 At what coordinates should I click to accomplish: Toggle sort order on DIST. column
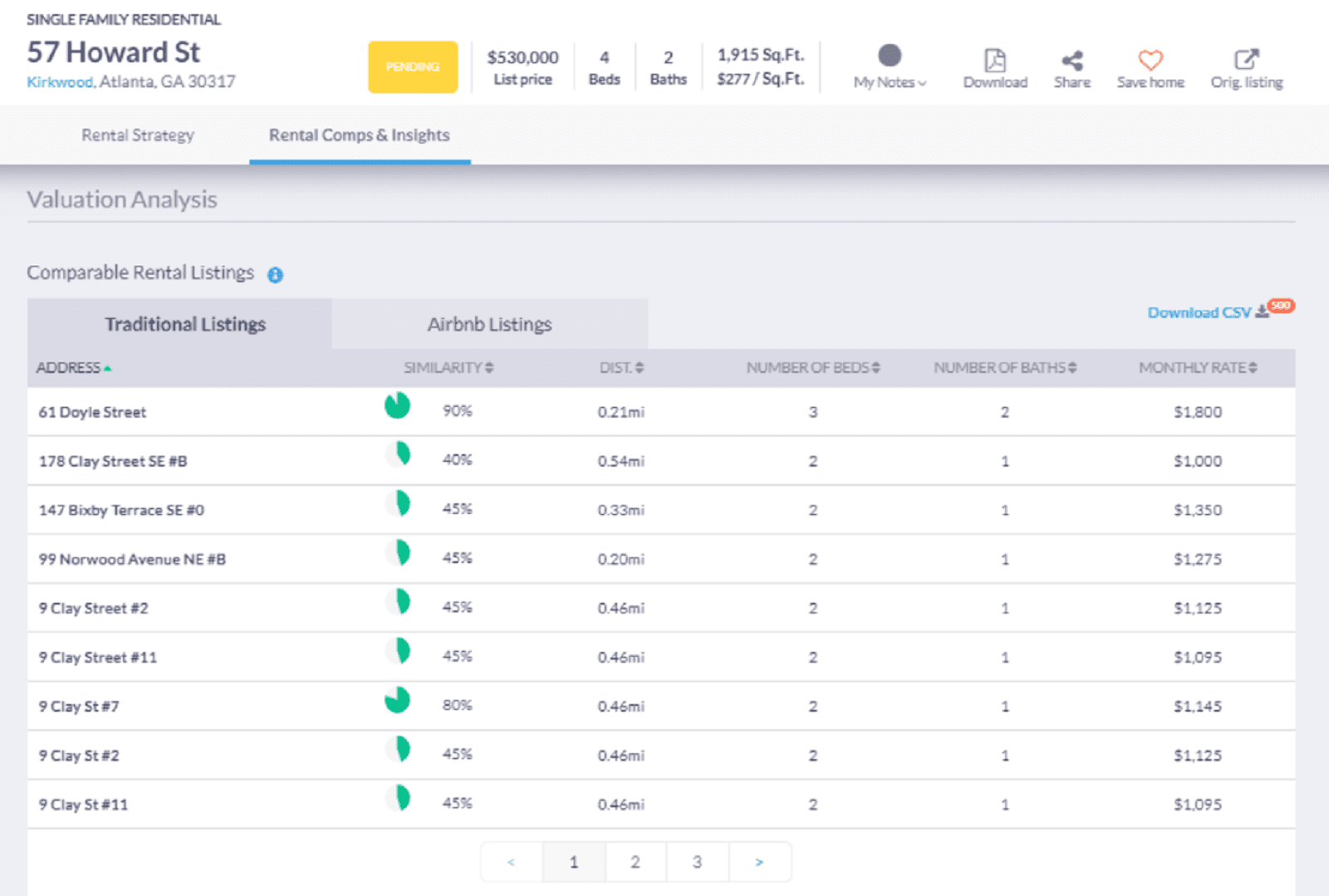640,367
